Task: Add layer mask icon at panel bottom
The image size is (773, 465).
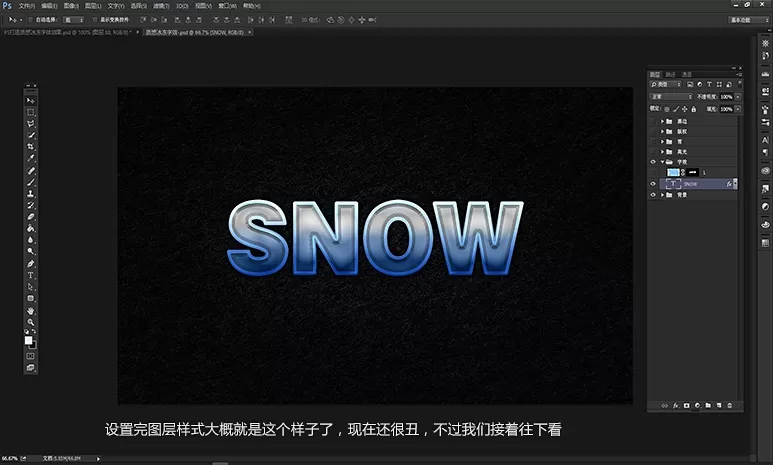Action: (x=686, y=405)
